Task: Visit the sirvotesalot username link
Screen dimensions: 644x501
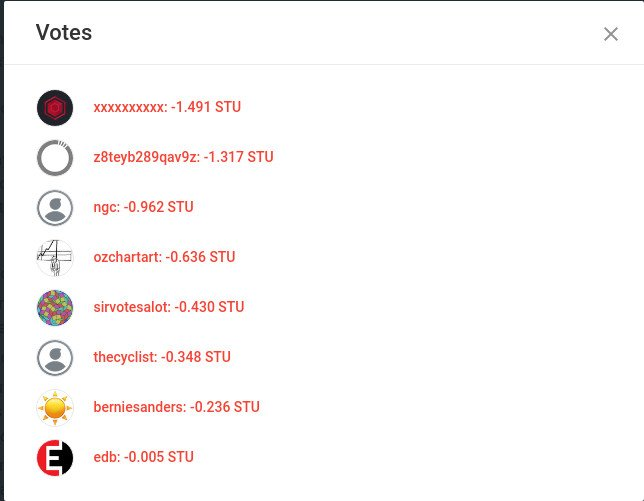Action: coord(131,307)
